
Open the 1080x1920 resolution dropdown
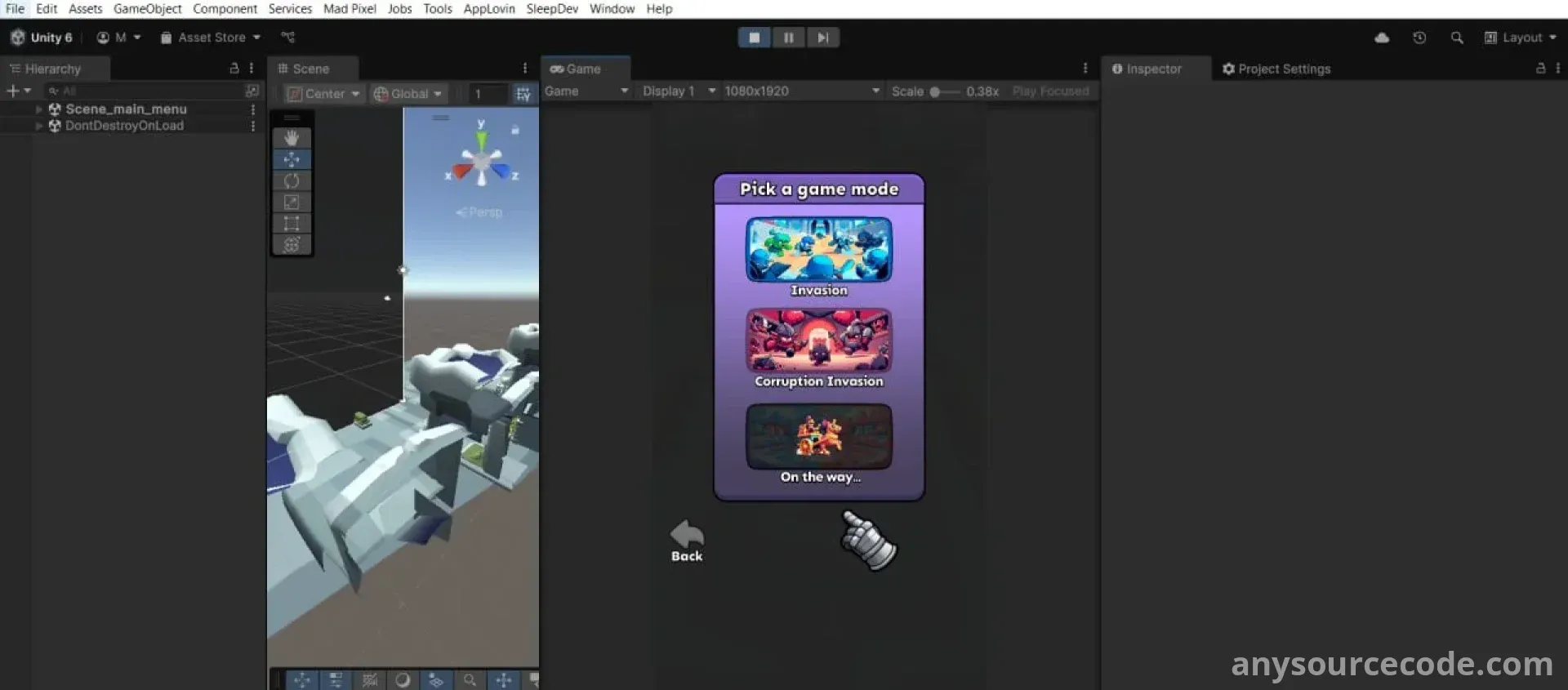point(801,91)
